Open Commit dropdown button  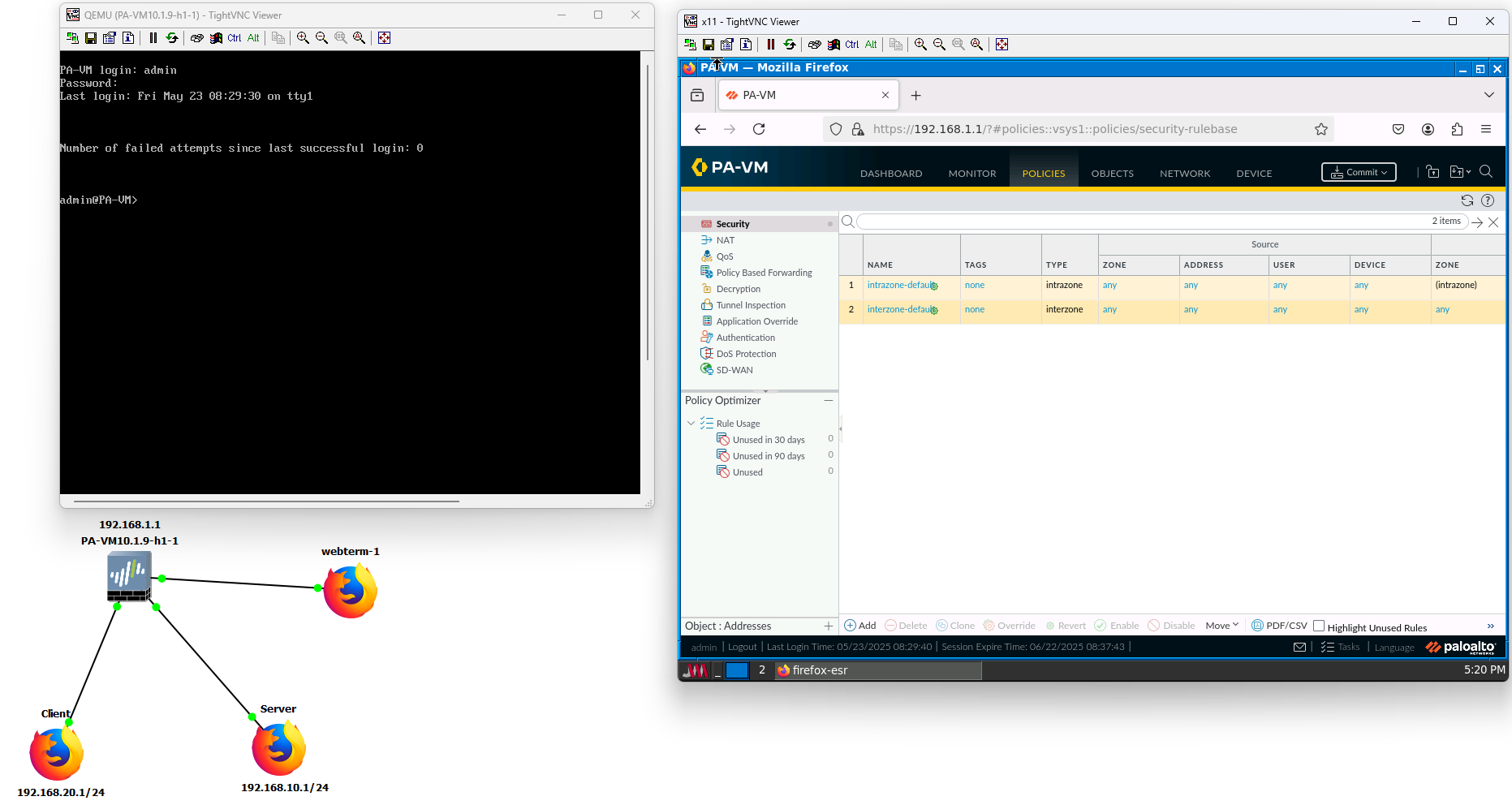coord(1359,172)
